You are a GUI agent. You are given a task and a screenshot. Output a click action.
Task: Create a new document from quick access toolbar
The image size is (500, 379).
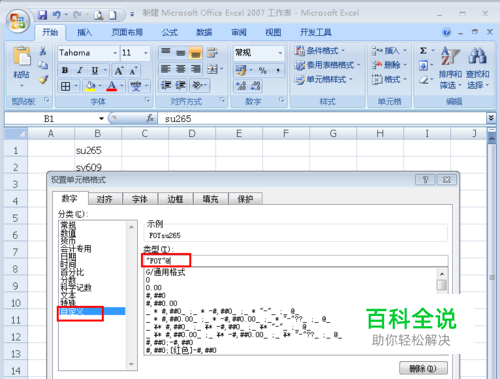click(x=113, y=15)
